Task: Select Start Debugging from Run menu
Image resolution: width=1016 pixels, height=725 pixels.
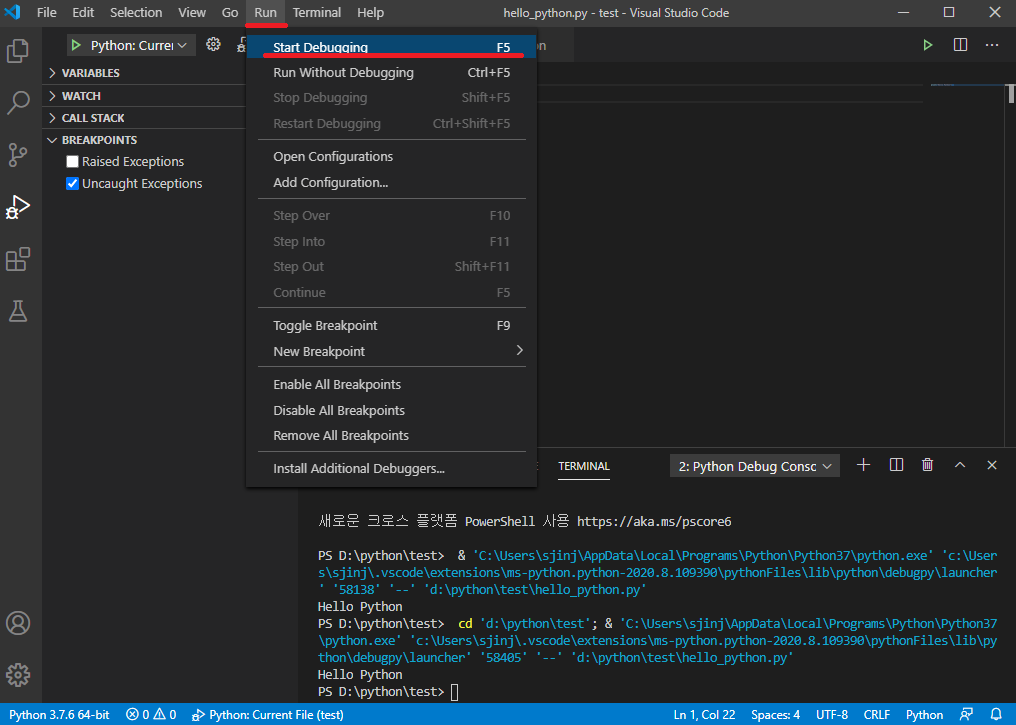Action: coord(391,47)
